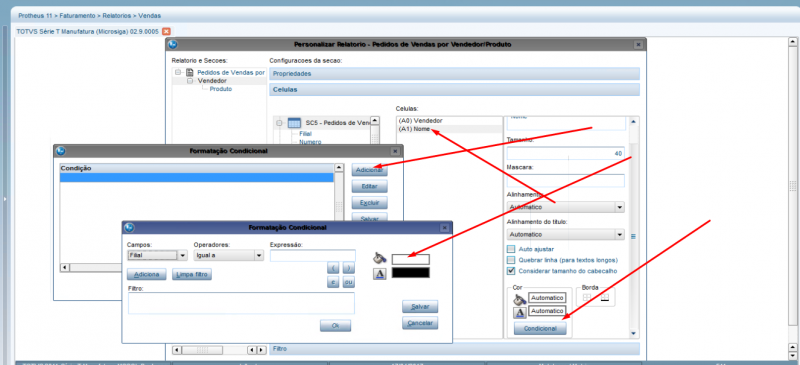The width and height of the screenshot is (800, 365).
Task: Click paint bucket icon in Formatação Condicional dialog
Action: 378,258
